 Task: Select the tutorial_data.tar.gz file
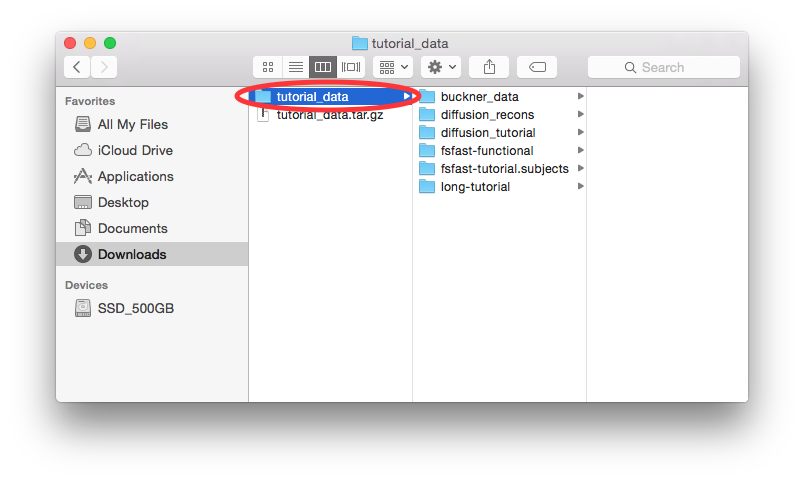pyautogui.click(x=329, y=114)
